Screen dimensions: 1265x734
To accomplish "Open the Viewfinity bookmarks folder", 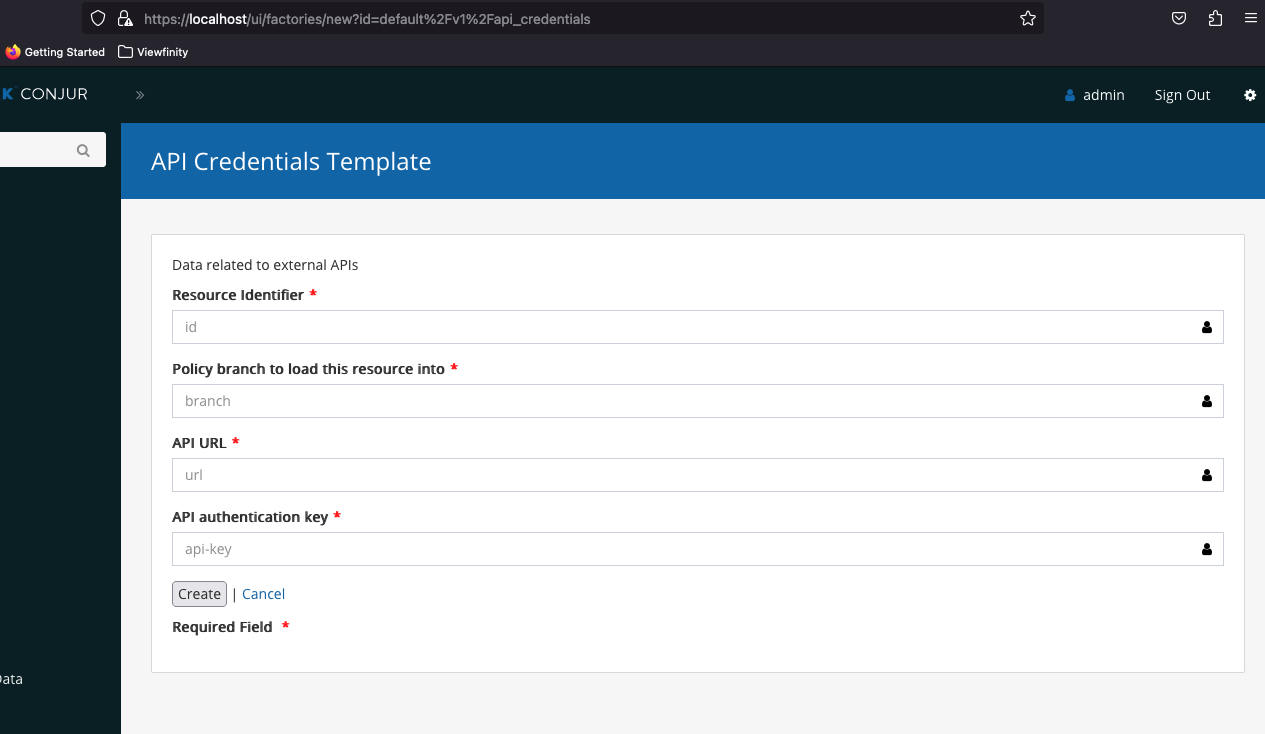I will tap(153, 52).
